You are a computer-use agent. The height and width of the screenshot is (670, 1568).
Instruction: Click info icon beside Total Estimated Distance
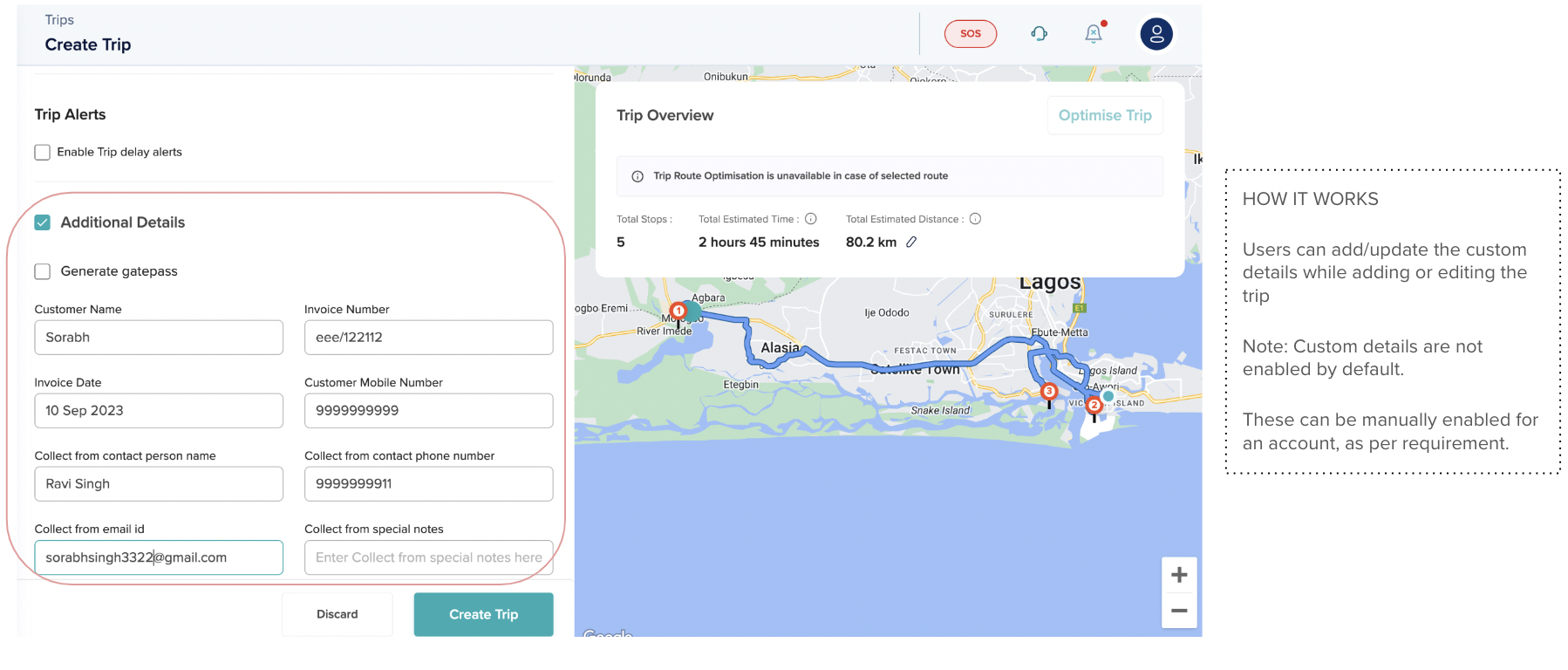click(975, 219)
